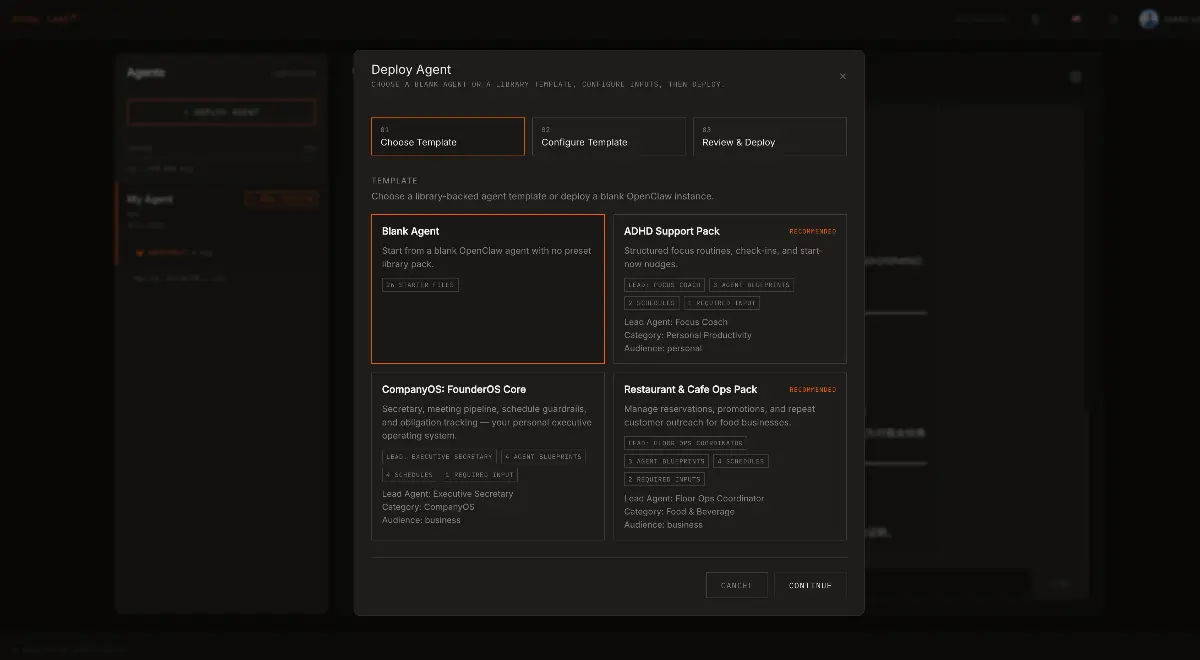Click the Cancel button

tap(736, 585)
